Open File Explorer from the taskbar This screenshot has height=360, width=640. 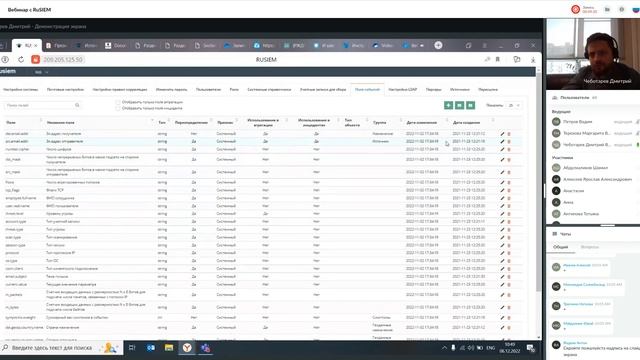point(169,348)
